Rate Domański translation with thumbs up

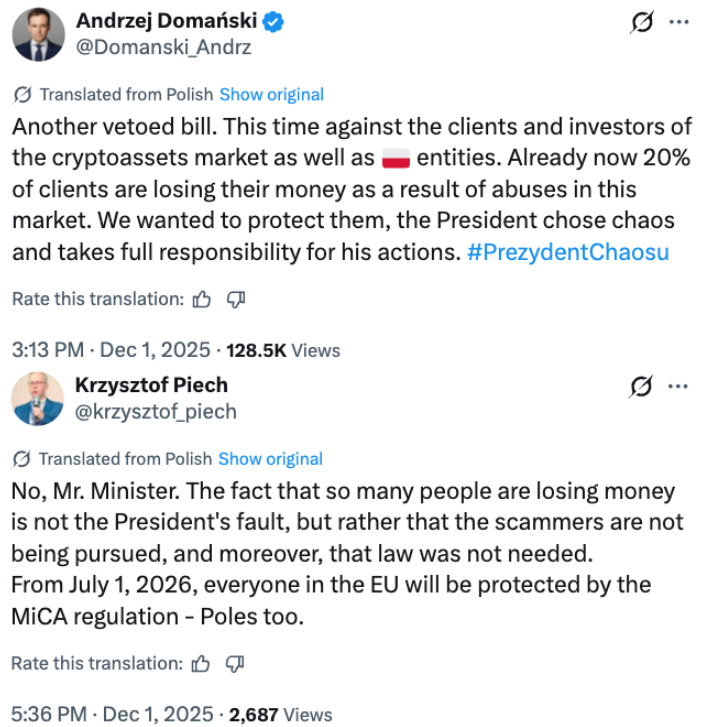[x=202, y=299]
